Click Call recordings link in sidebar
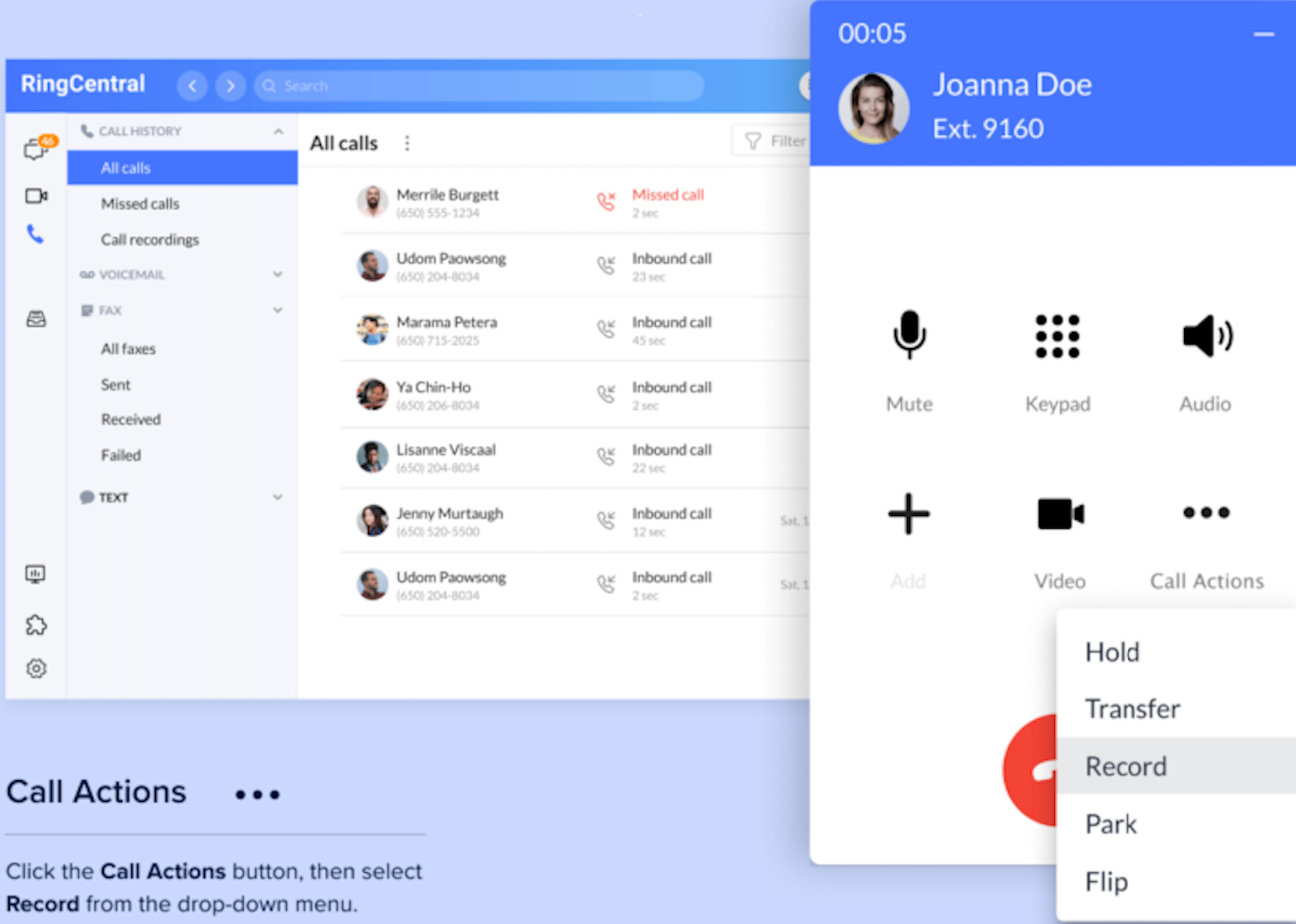Screen dimensions: 1296x924 (x=150, y=239)
